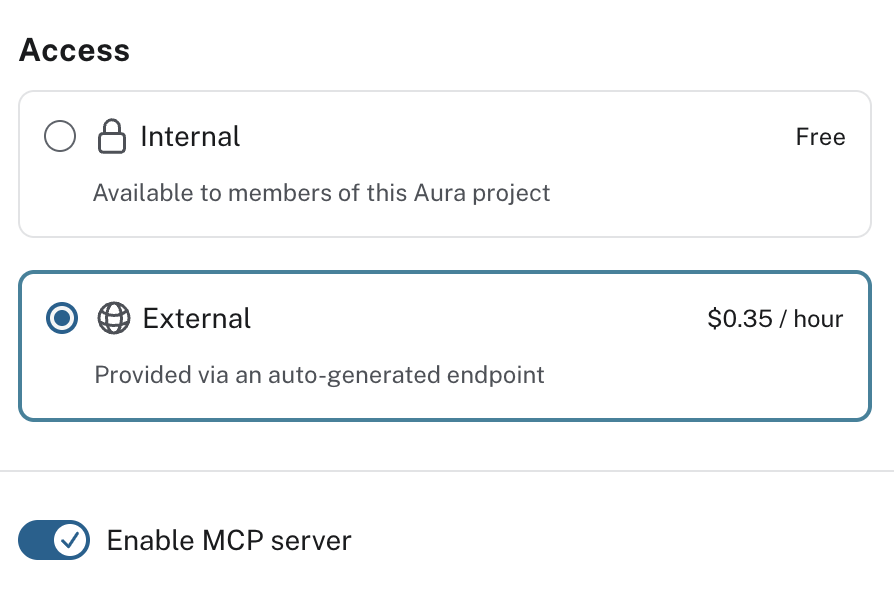Click the External option card
Viewport: 894px width, 596px height.
click(445, 345)
